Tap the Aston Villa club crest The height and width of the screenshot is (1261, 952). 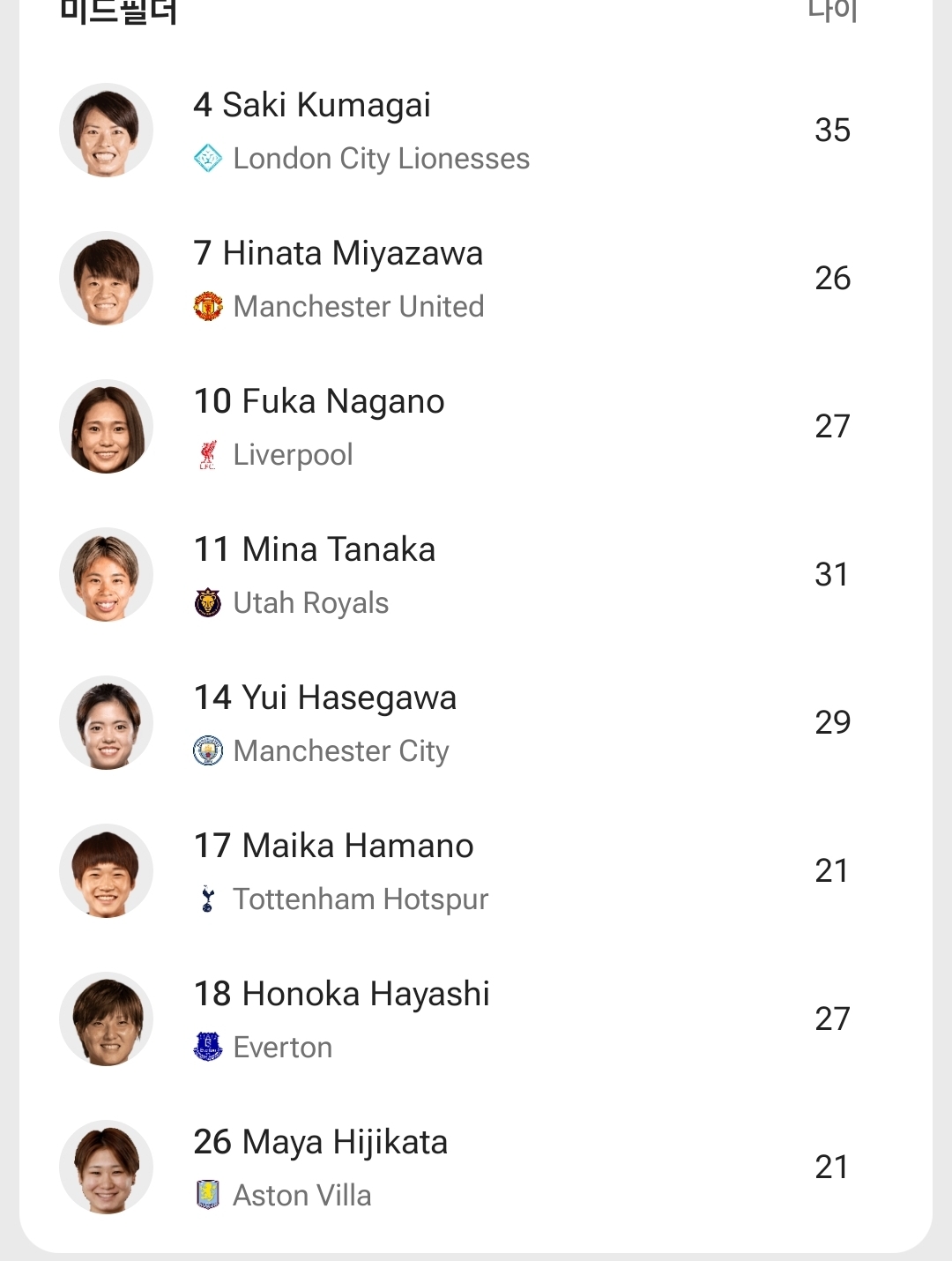click(208, 1195)
